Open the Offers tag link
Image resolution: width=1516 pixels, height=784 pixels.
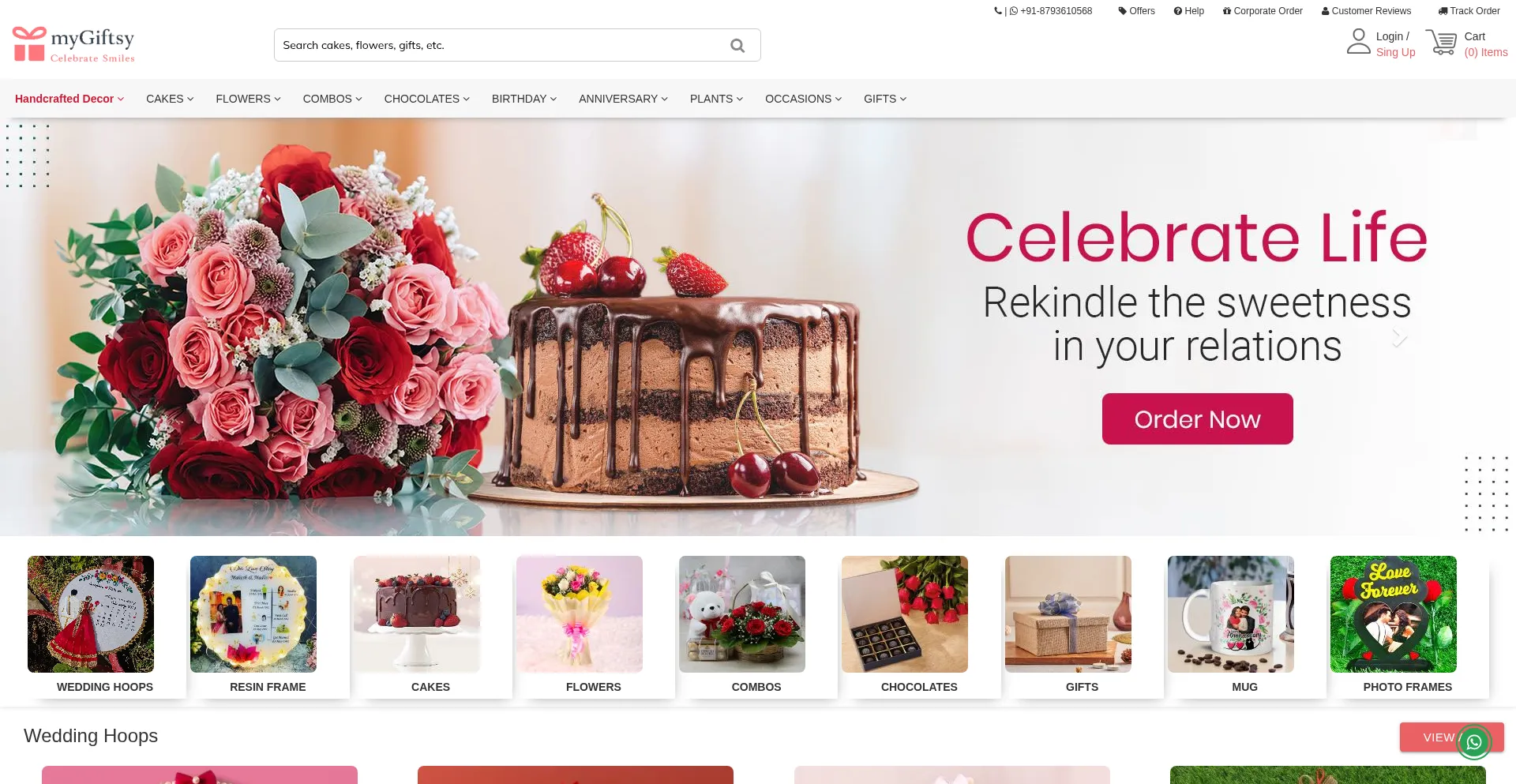click(x=1136, y=11)
